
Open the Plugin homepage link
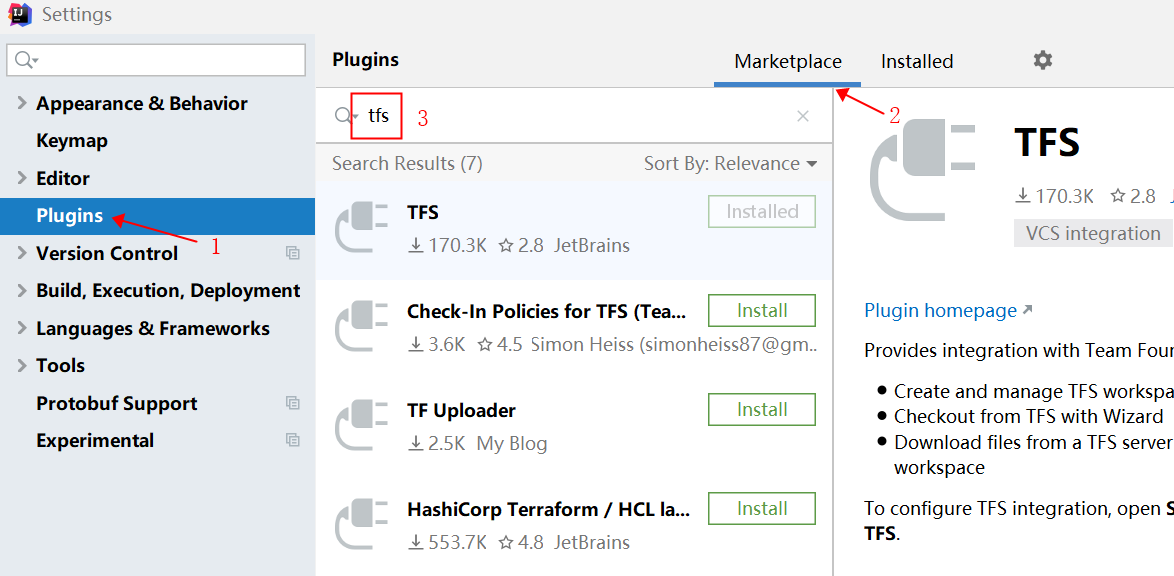[940, 310]
